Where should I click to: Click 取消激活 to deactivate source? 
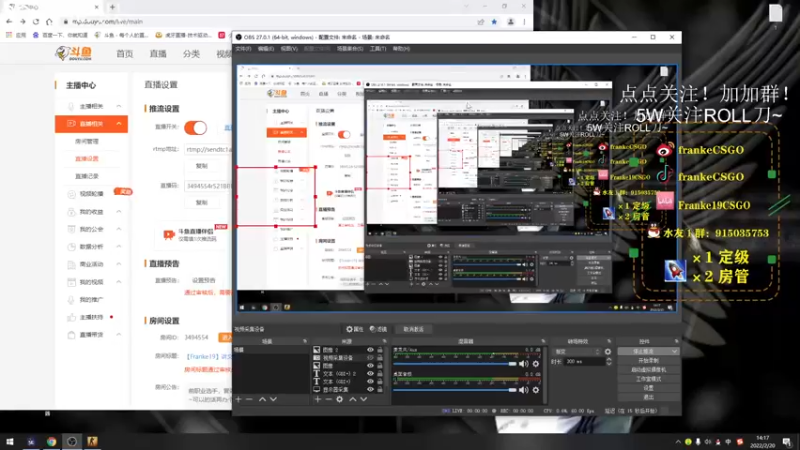pos(413,329)
